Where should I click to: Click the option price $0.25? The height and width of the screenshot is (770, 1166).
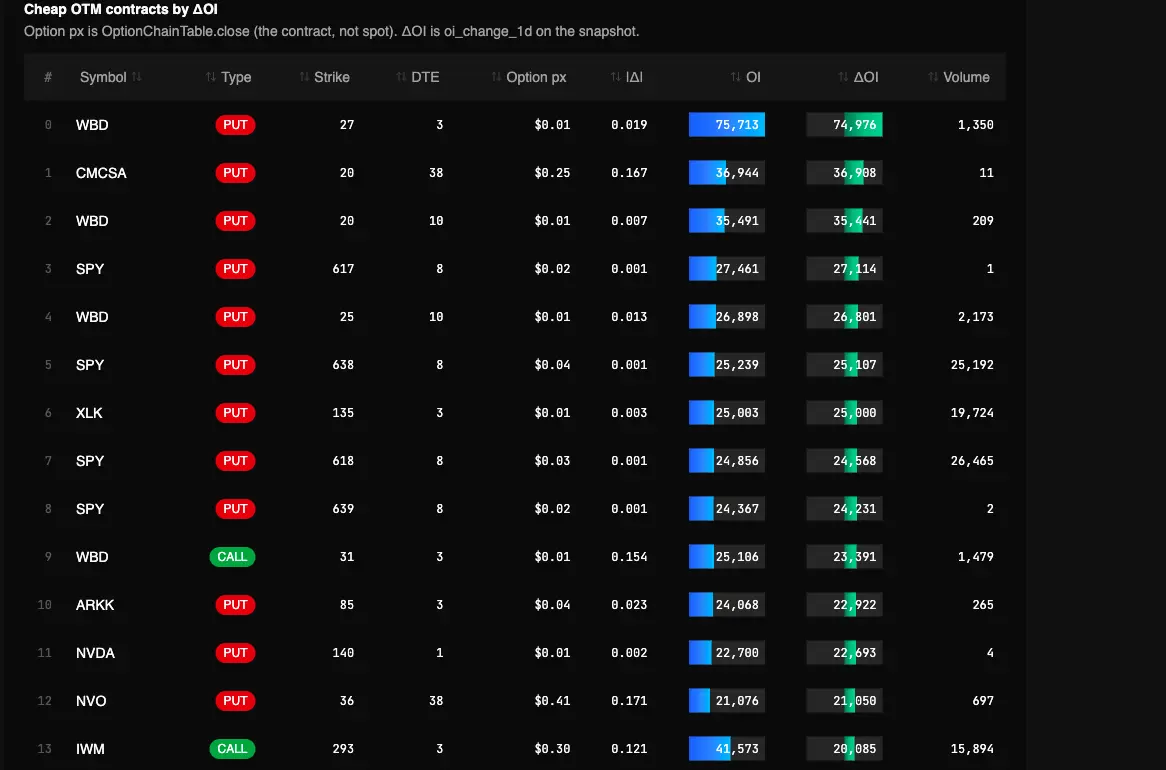coord(552,173)
